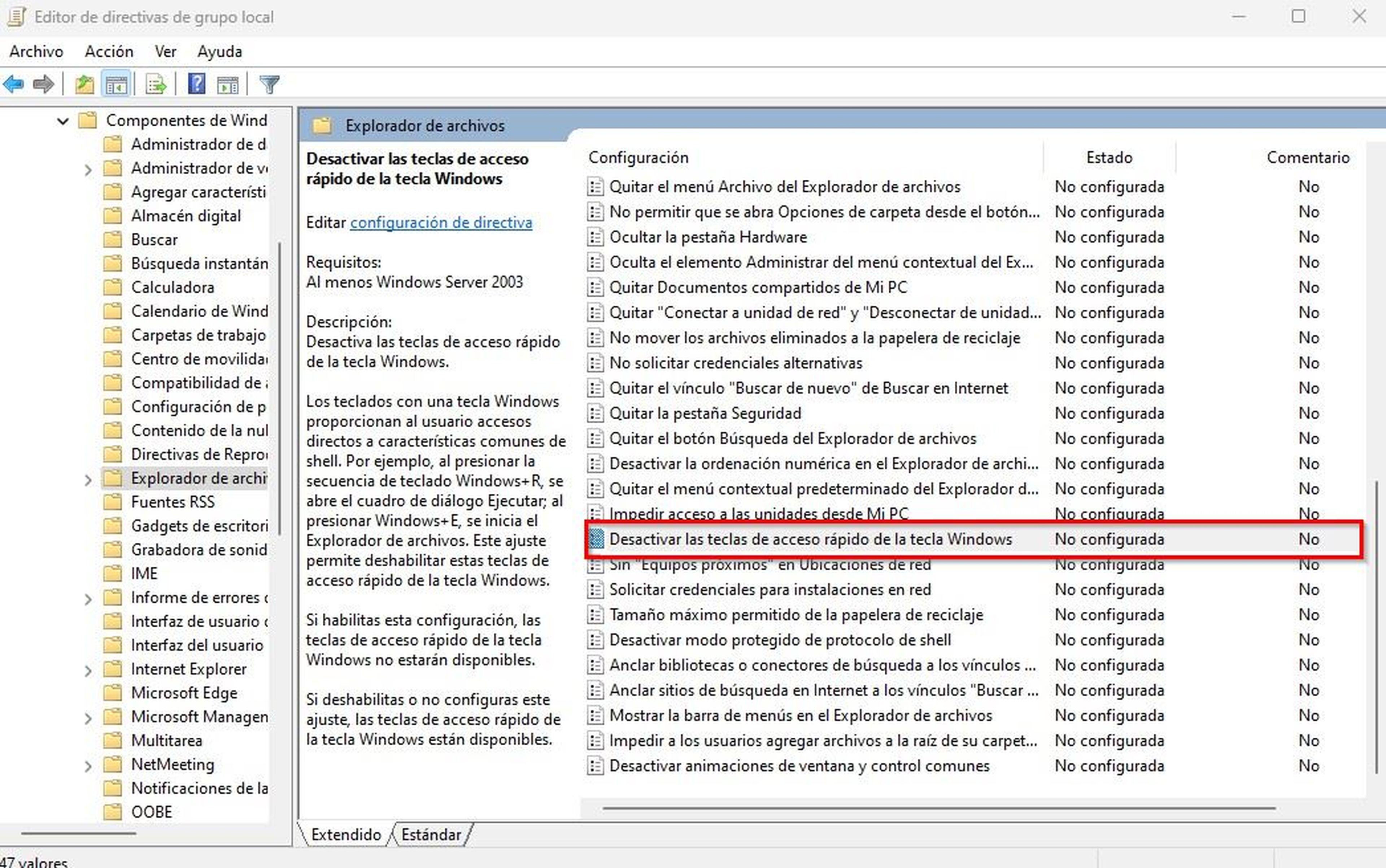Click the folder icon next to Buscar
The width and height of the screenshot is (1386, 868).
tap(113, 239)
